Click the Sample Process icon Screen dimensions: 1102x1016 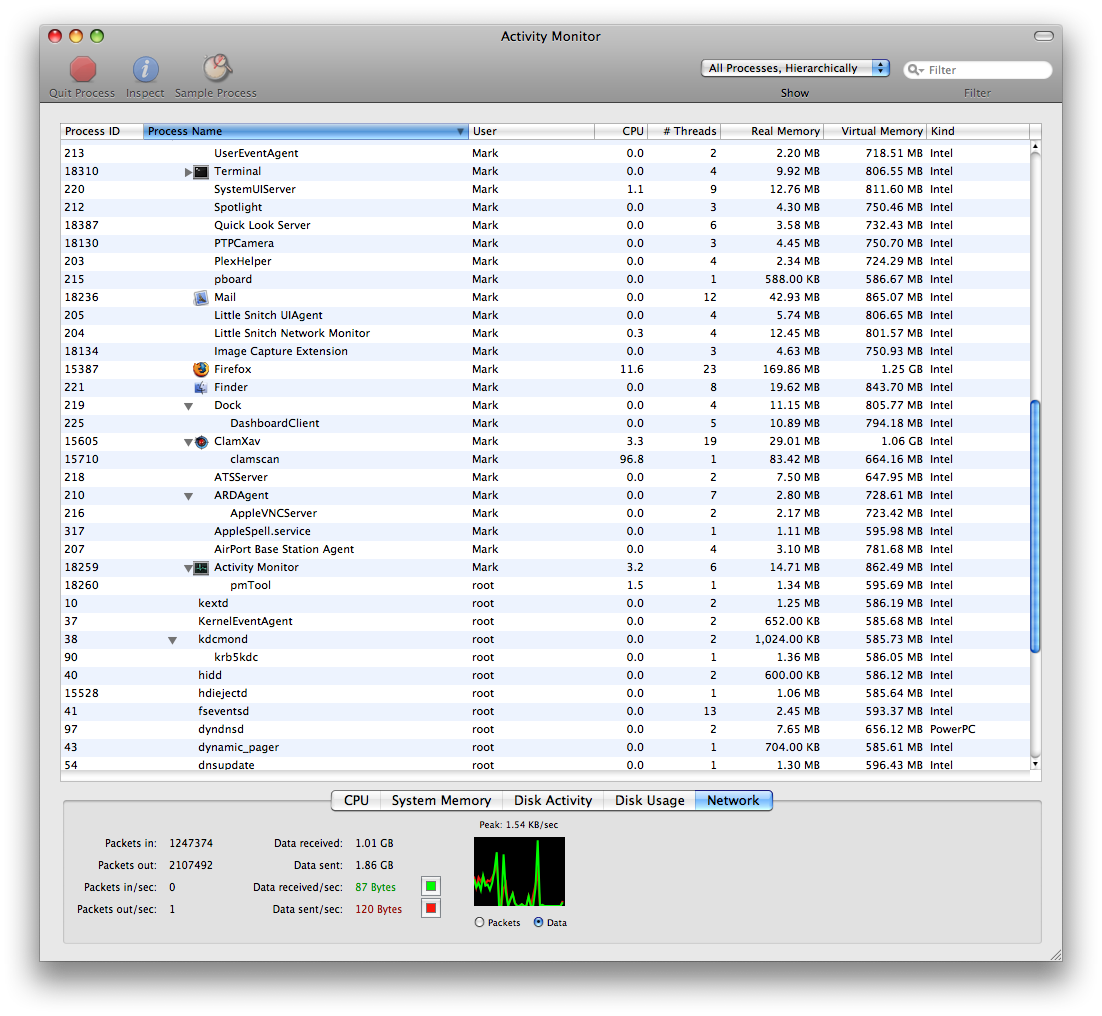(x=217, y=68)
